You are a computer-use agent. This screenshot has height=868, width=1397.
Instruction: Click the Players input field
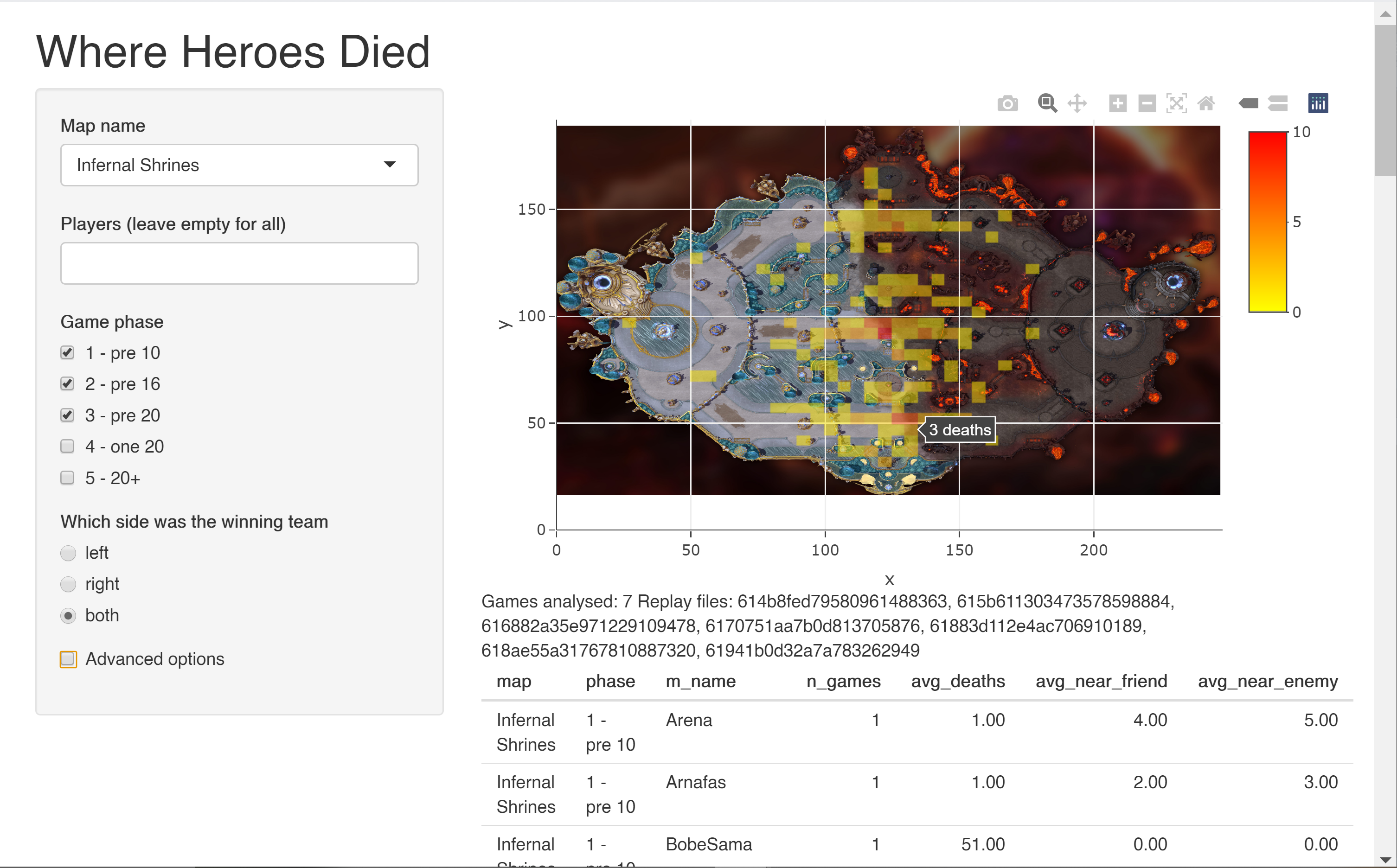[x=239, y=263]
